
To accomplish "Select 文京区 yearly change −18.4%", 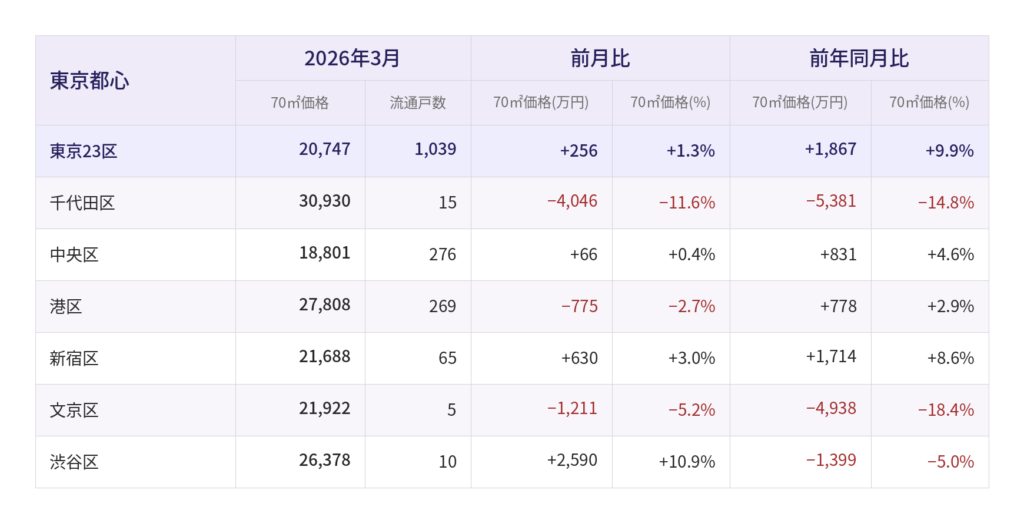I will pos(945,410).
